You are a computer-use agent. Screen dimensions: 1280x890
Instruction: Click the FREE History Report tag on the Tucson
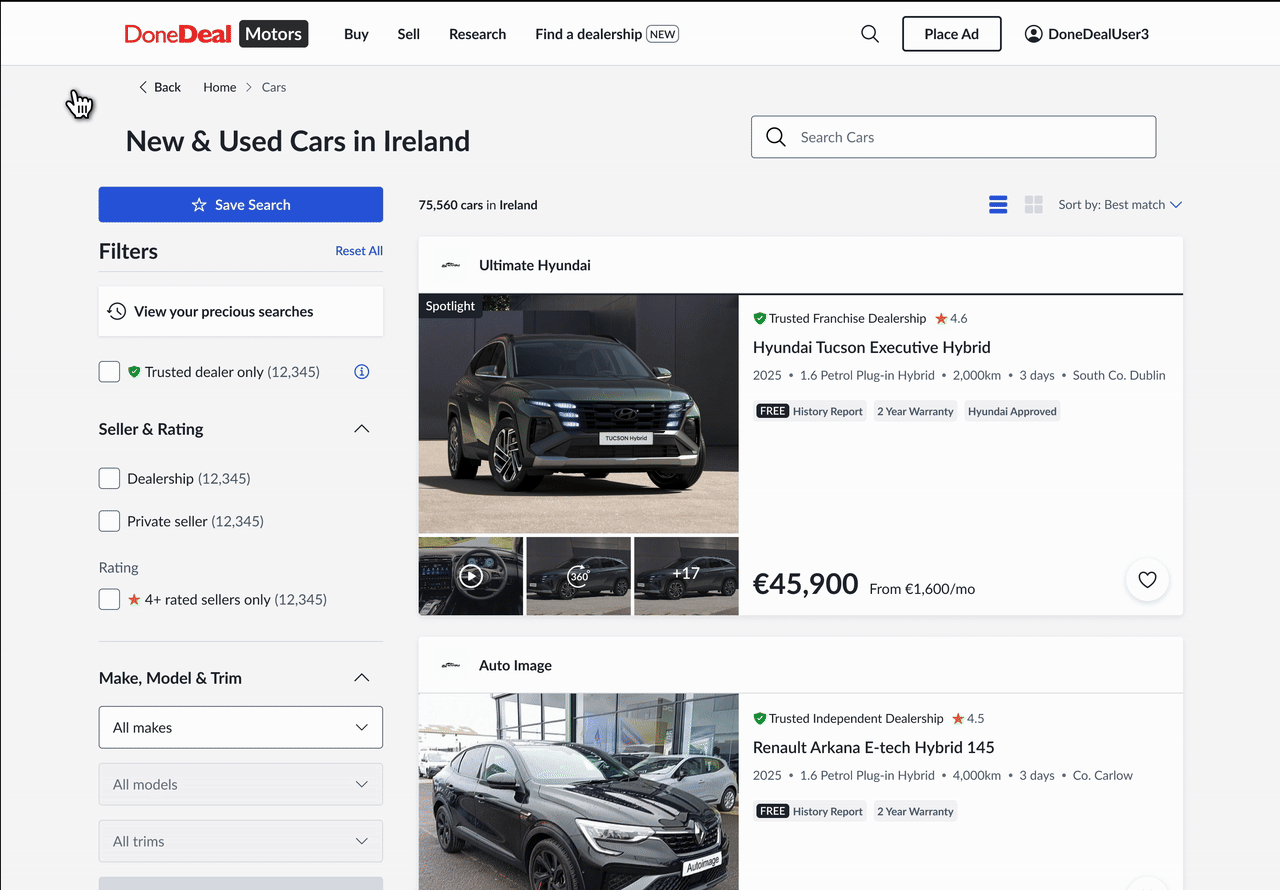click(x=810, y=411)
